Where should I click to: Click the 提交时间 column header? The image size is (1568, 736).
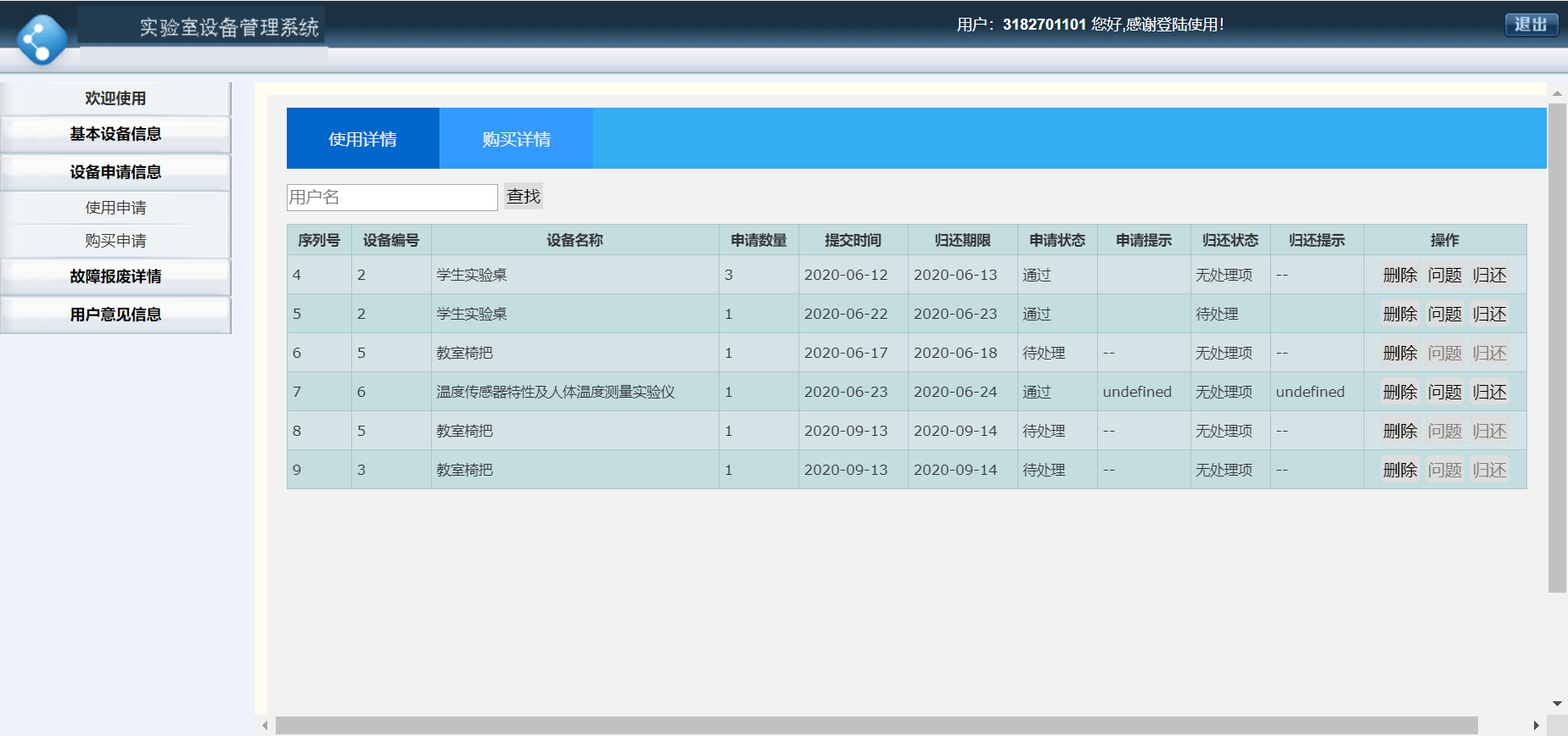tap(853, 240)
